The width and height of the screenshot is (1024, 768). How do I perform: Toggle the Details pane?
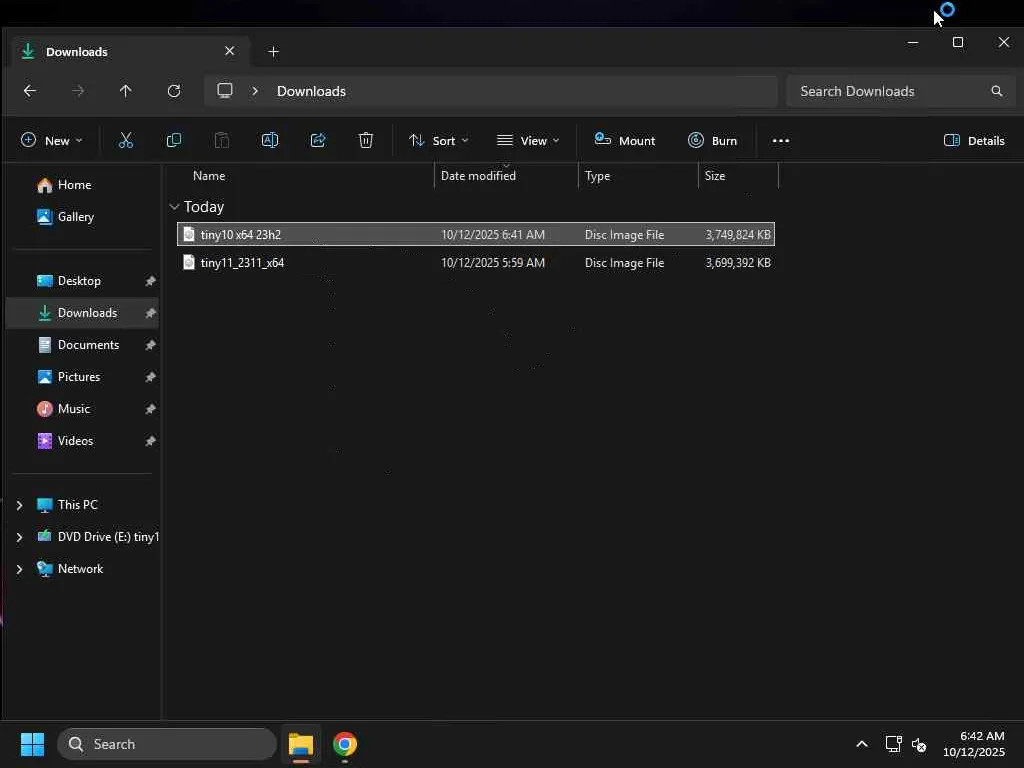pyautogui.click(x=974, y=141)
